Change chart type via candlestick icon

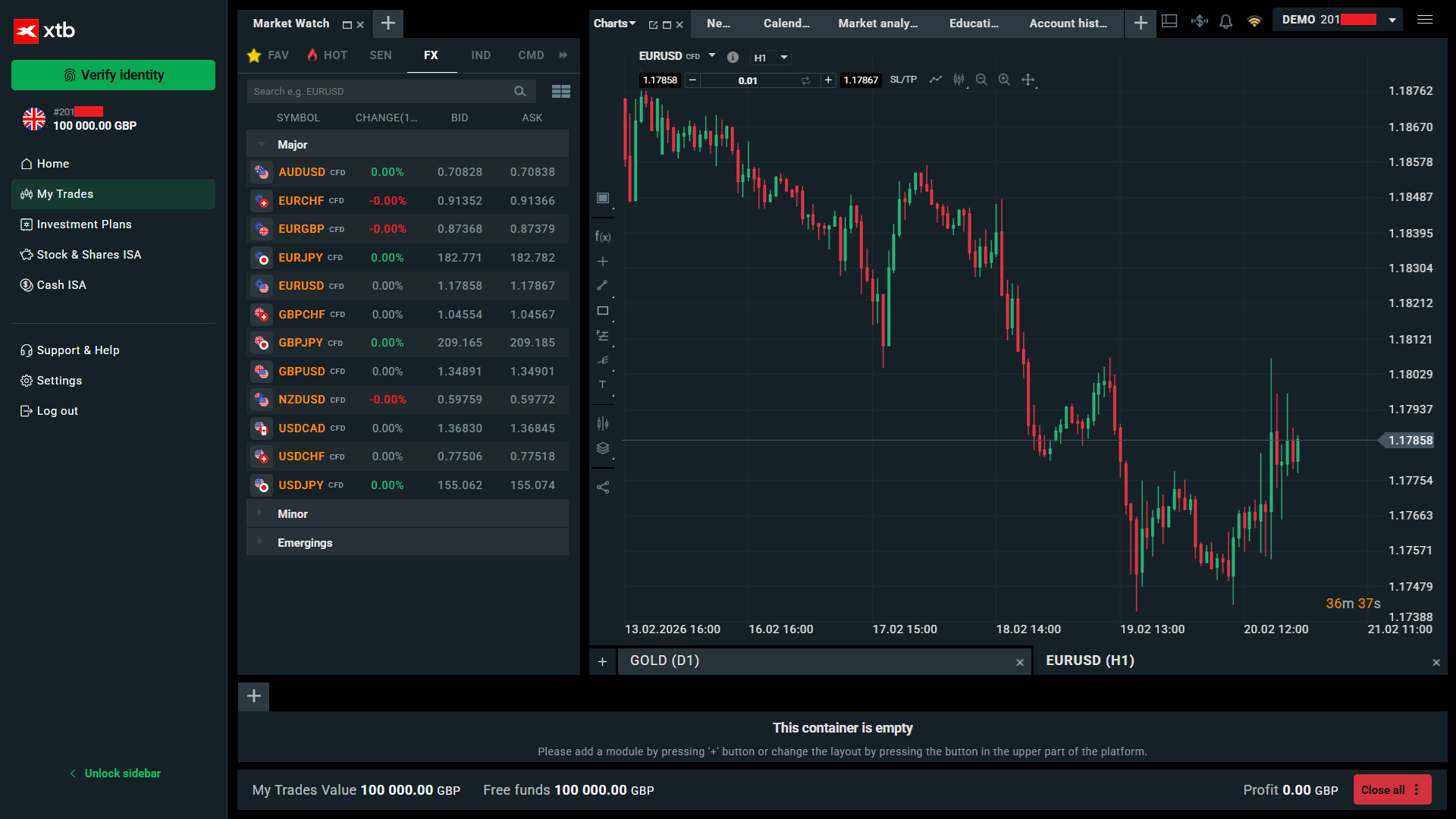tap(959, 80)
